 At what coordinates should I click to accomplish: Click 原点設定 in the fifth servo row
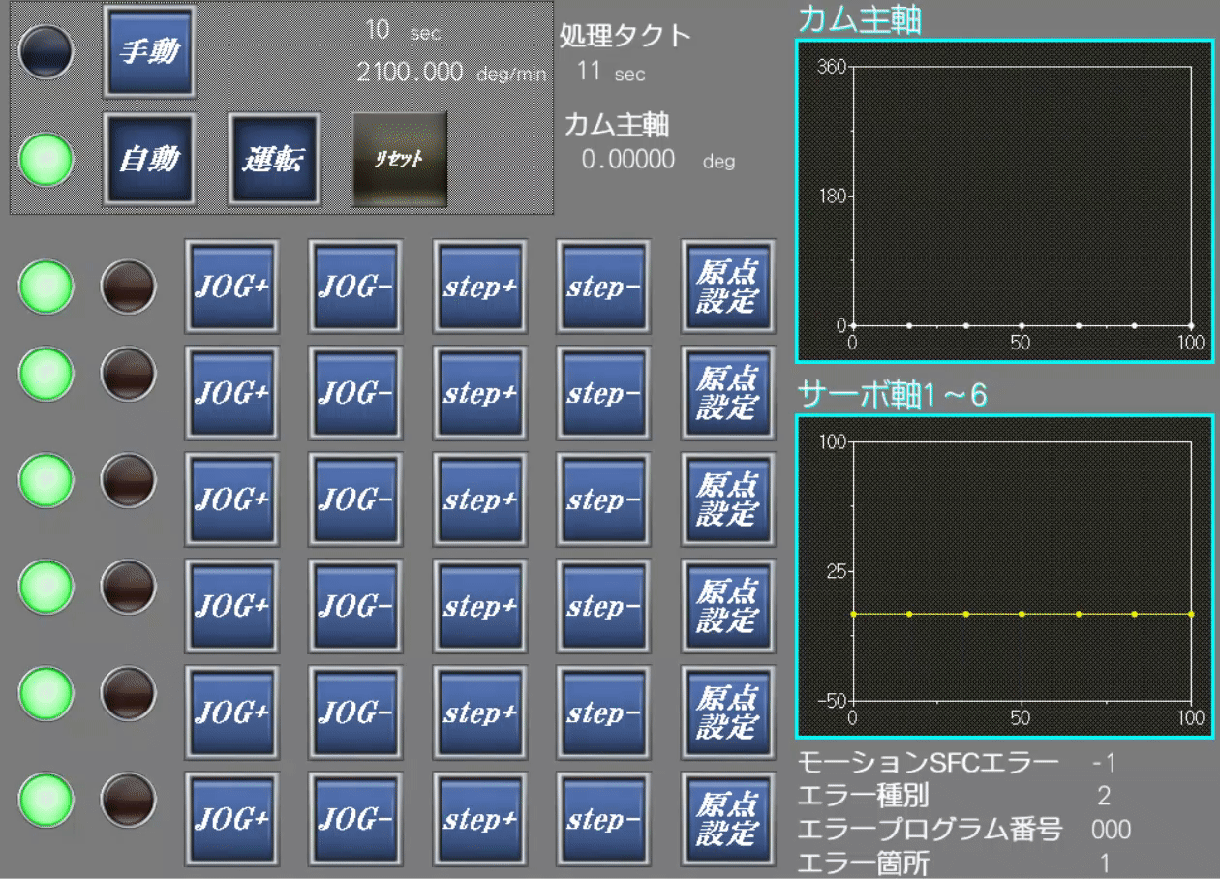click(x=728, y=713)
